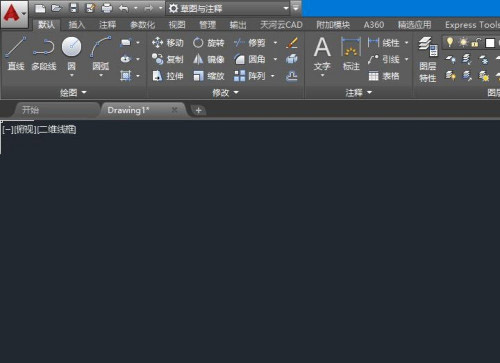Open the customize quick access toolbar dropdown
This screenshot has width=500, height=363.
click(x=296, y=8)
